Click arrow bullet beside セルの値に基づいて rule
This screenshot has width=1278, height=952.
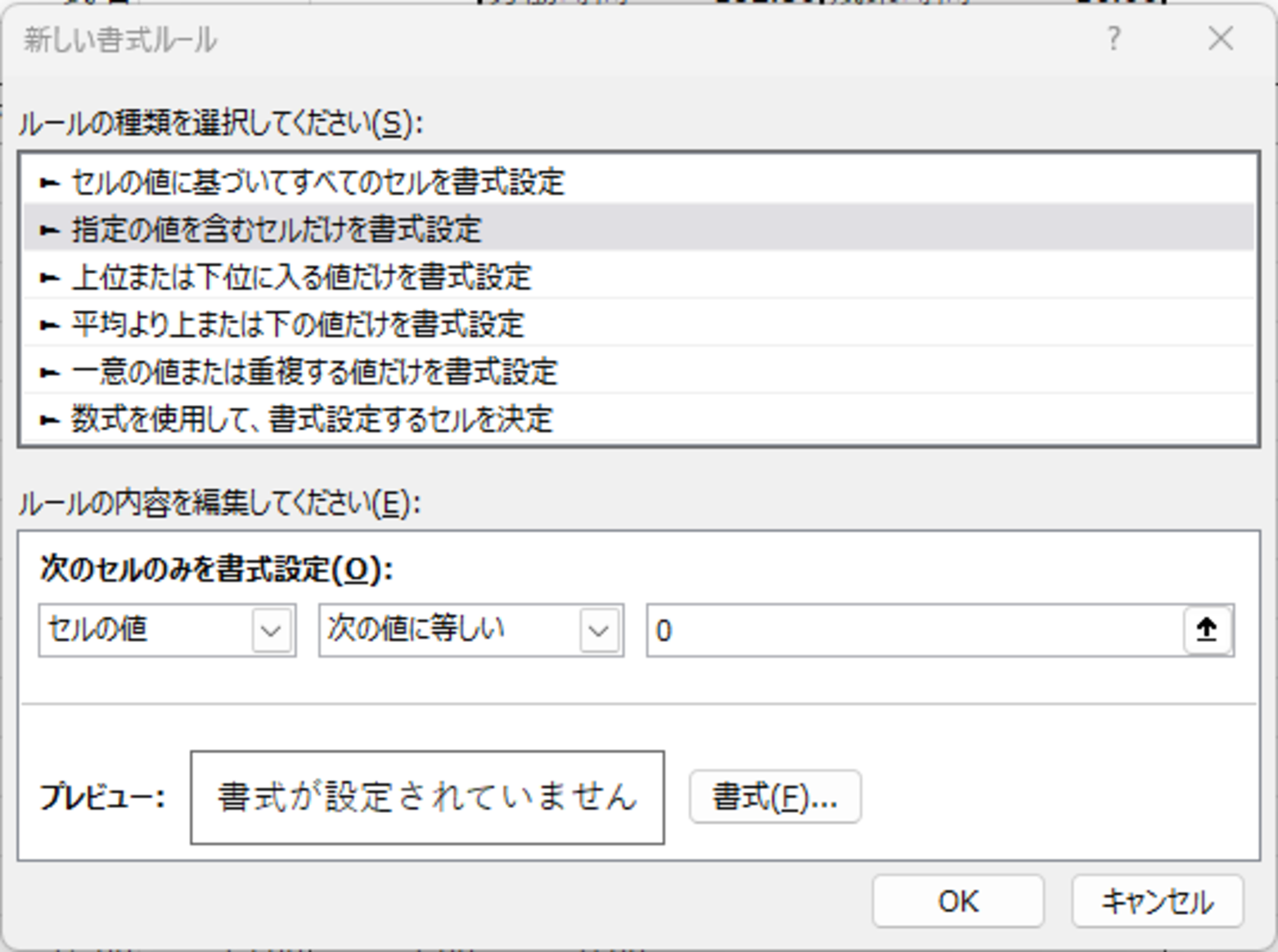point(50,182)
